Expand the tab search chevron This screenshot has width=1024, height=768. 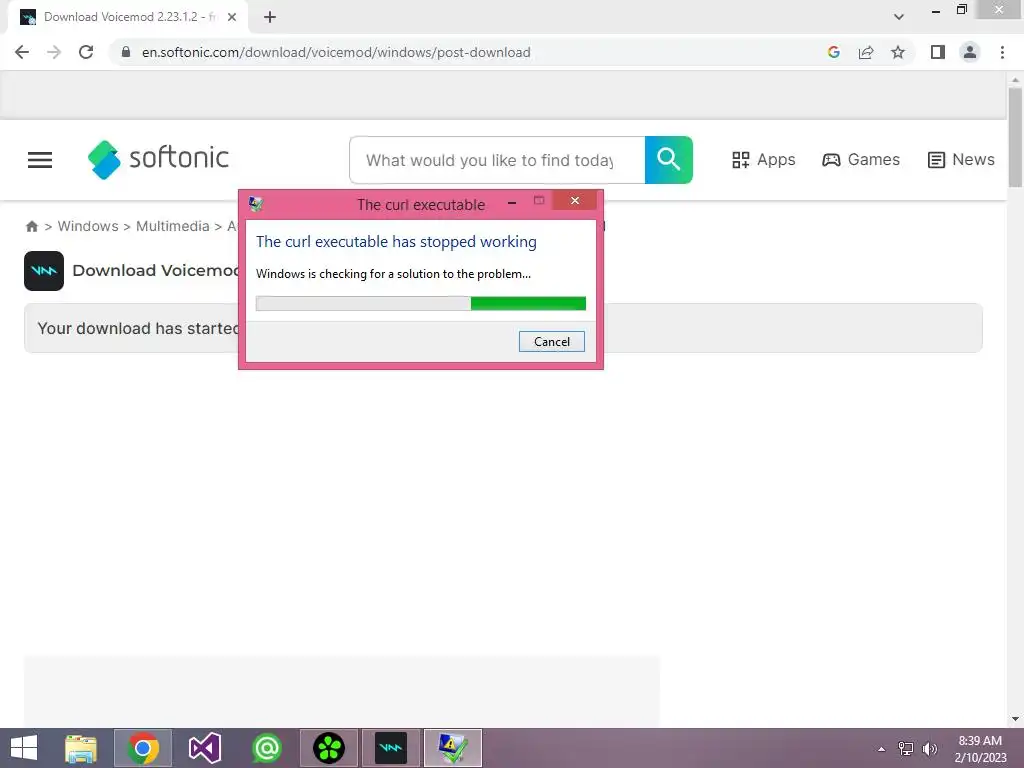[x=899, y=17]
